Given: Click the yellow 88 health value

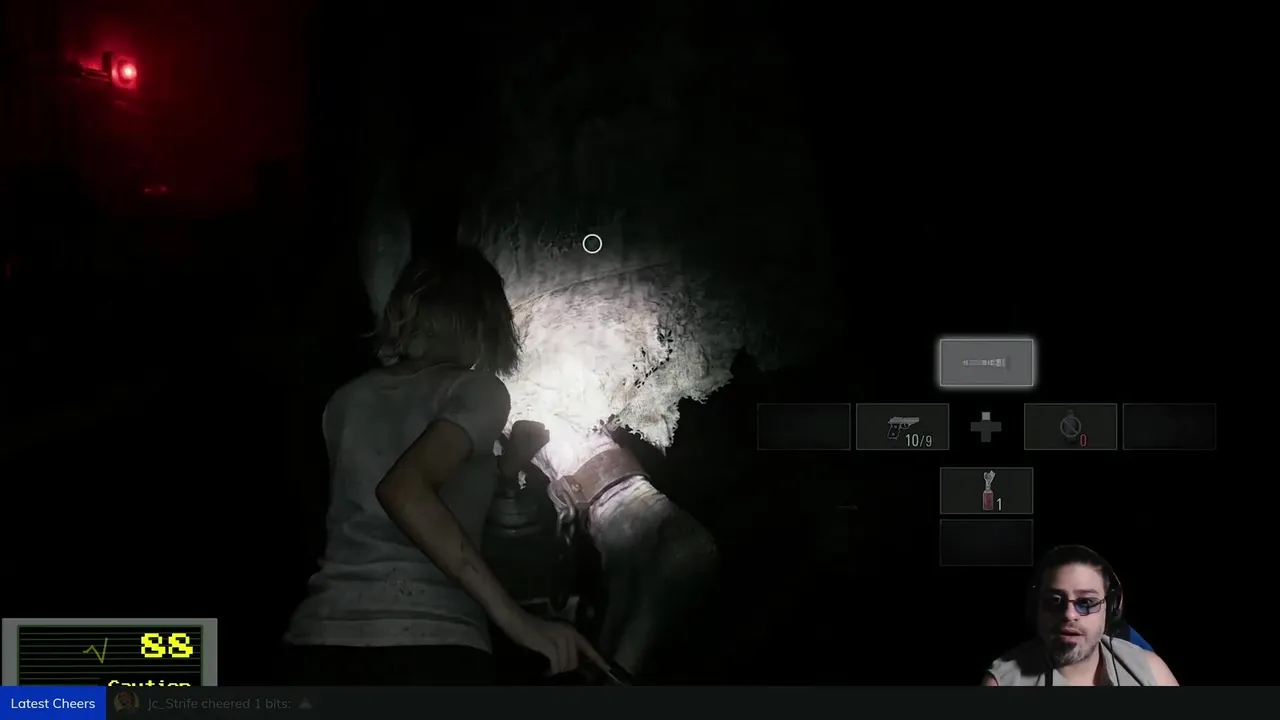Looking at the screenshot, I should (x=166, y=646).
